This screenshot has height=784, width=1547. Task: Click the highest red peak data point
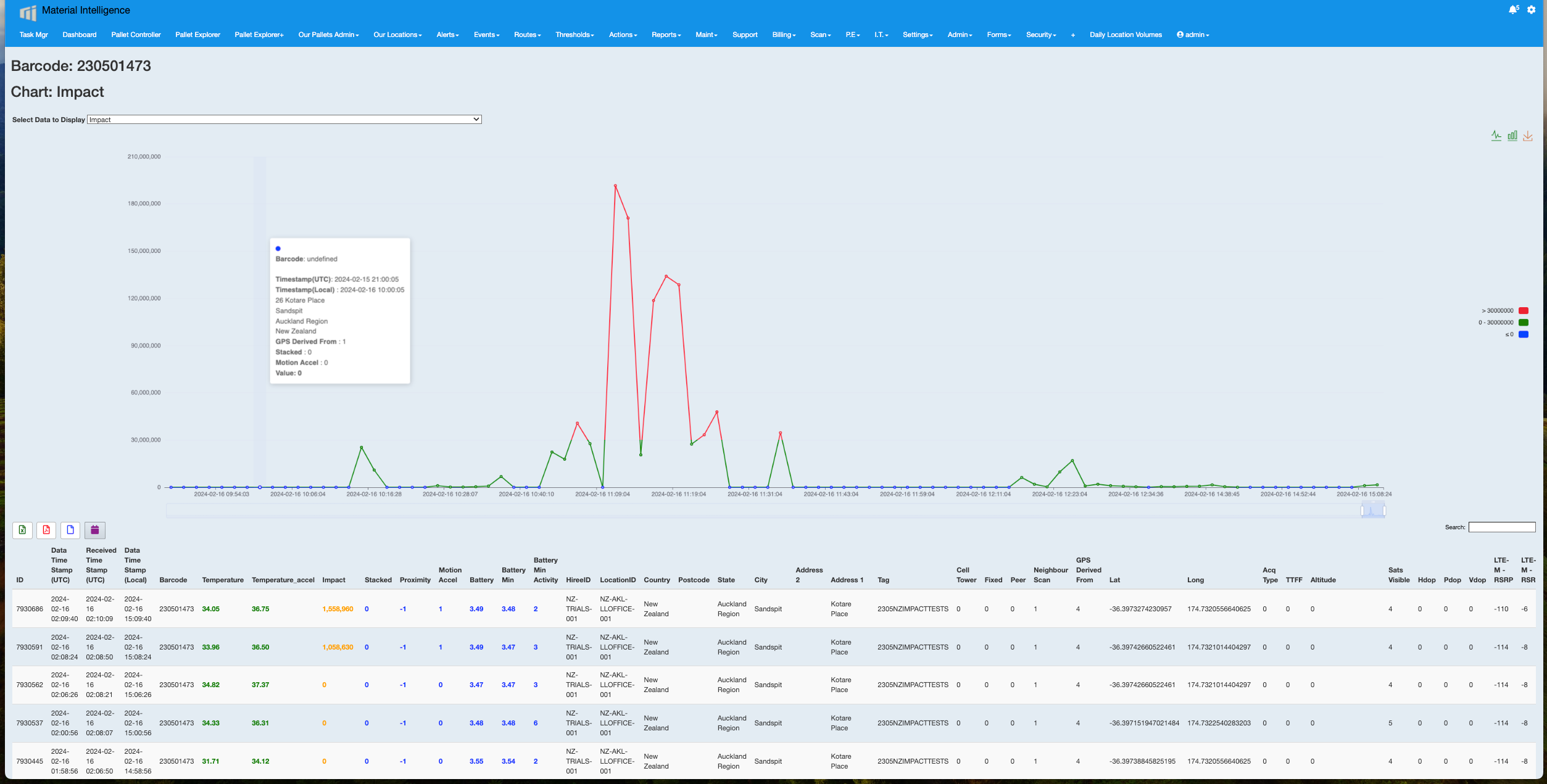click(615, 186)
